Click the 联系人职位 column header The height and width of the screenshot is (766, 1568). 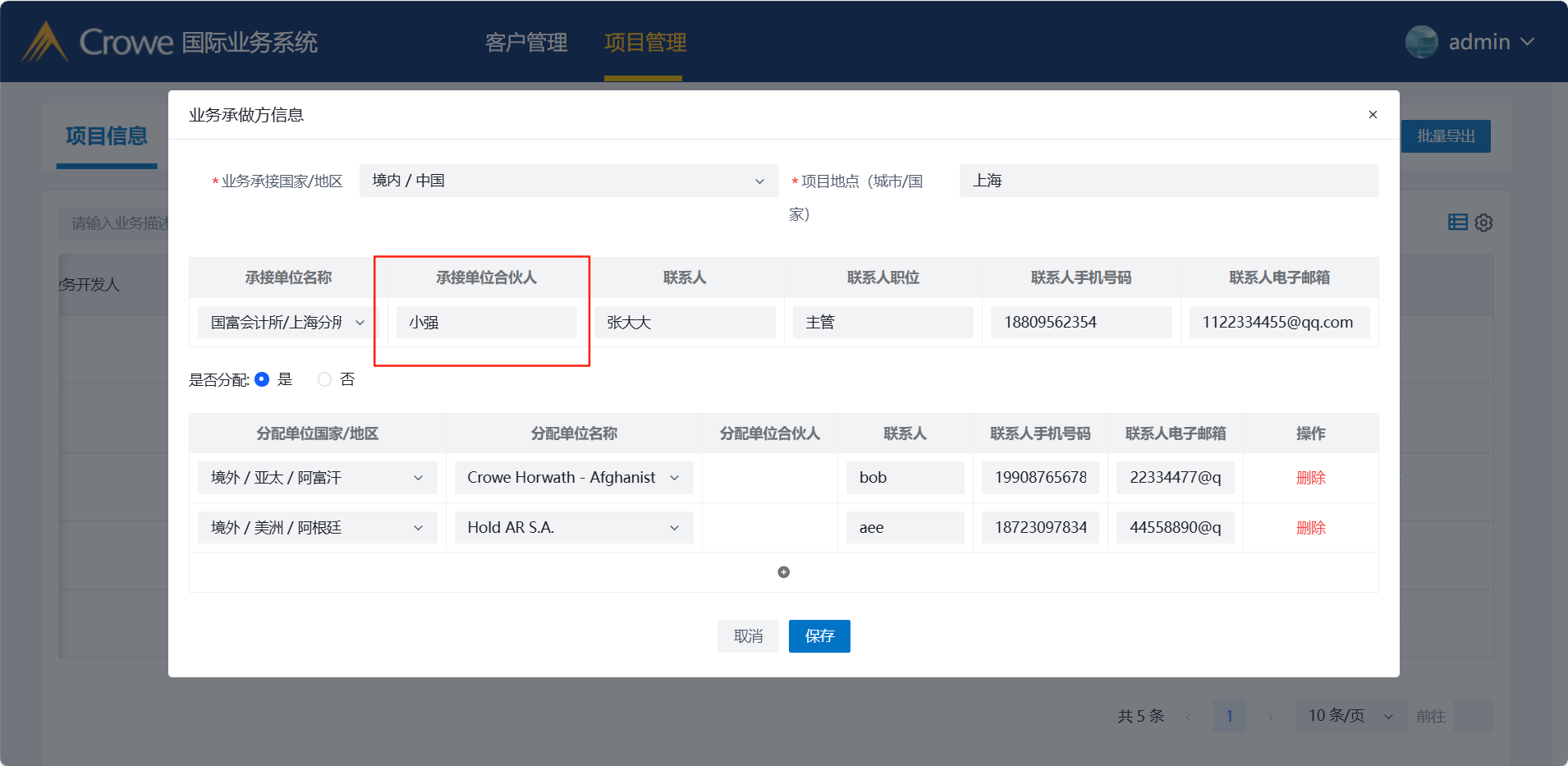pos(883,278)
